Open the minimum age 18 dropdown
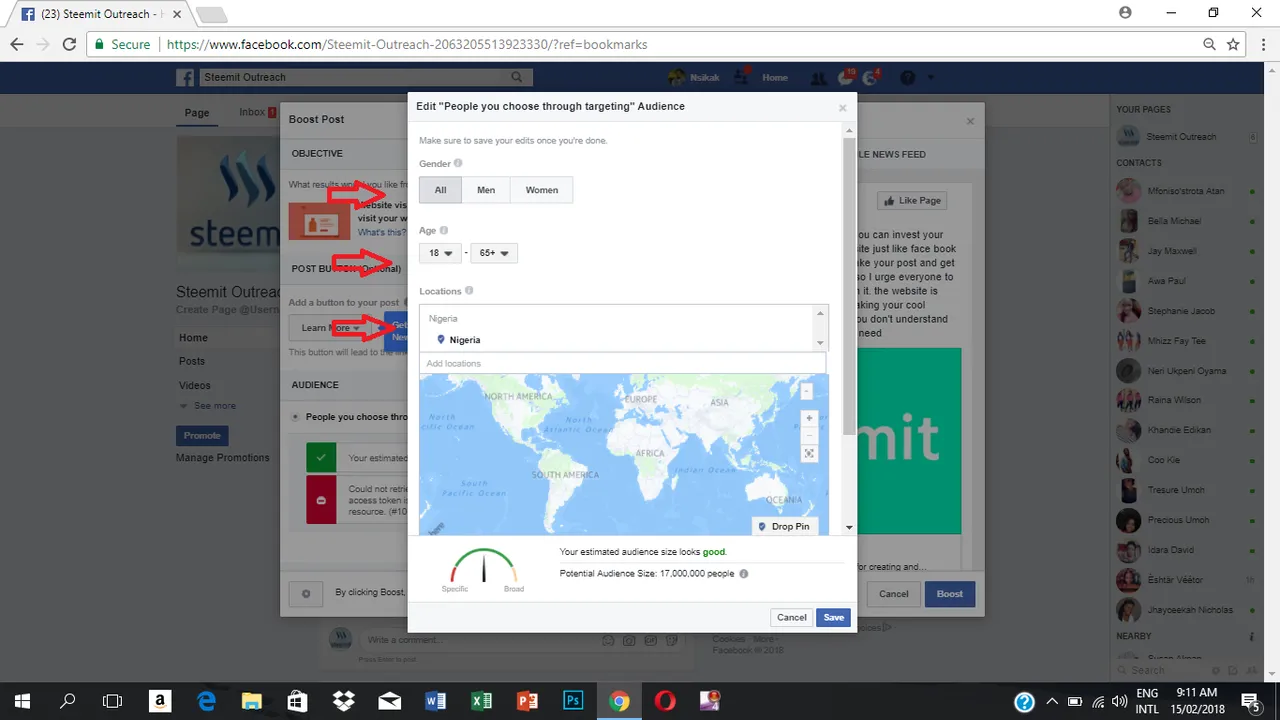The height and width of the screenshot is (720, 1280). tap(440, 253)
